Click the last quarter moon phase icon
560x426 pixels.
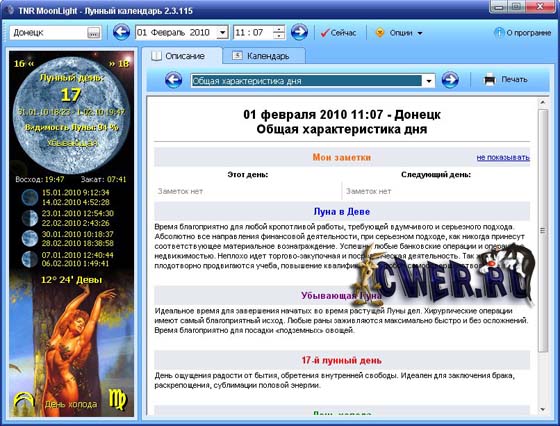[30, 259]
